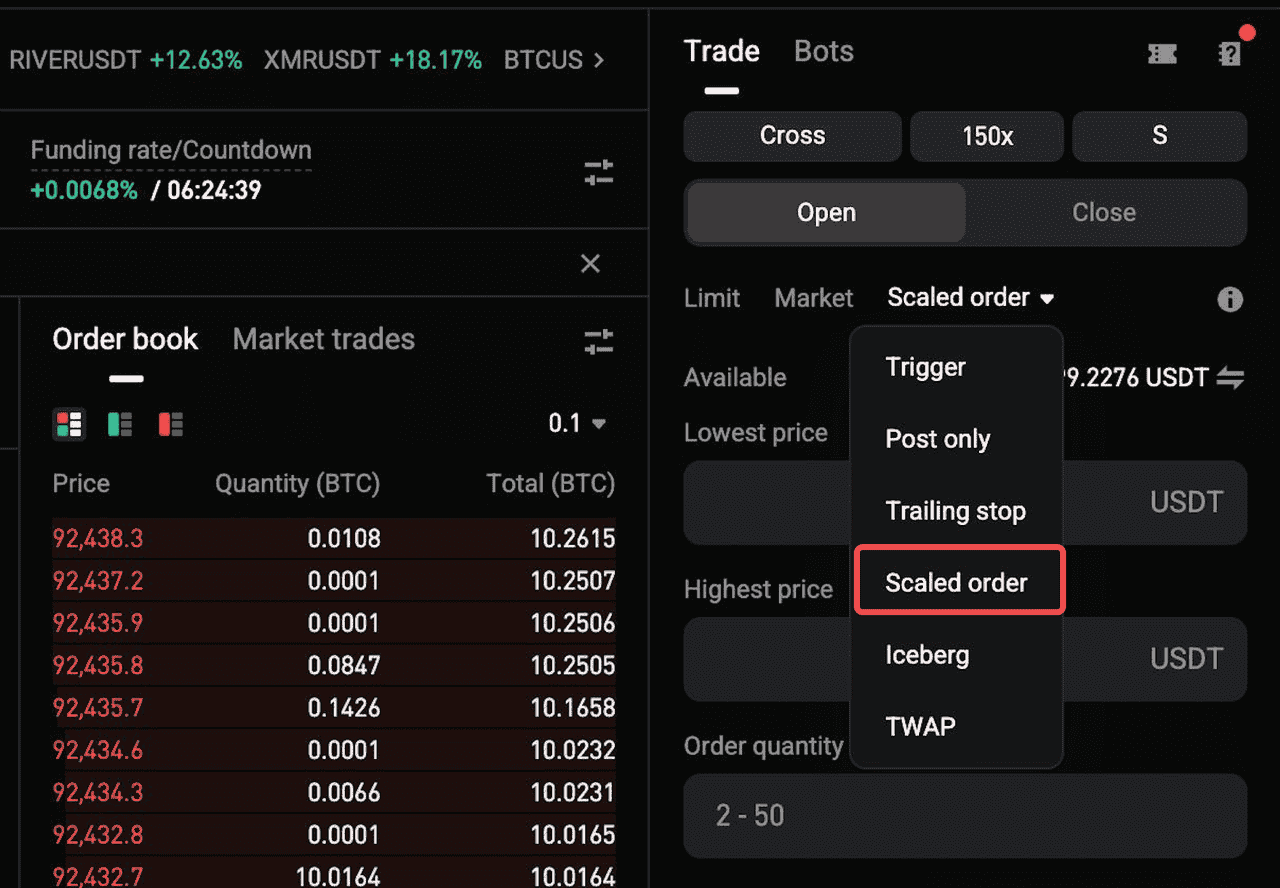The width and height of the screenshot is (1280, 888).
Task: Click the transfer swap icon next to USDT balance
Action: [x=1232, y=378]
